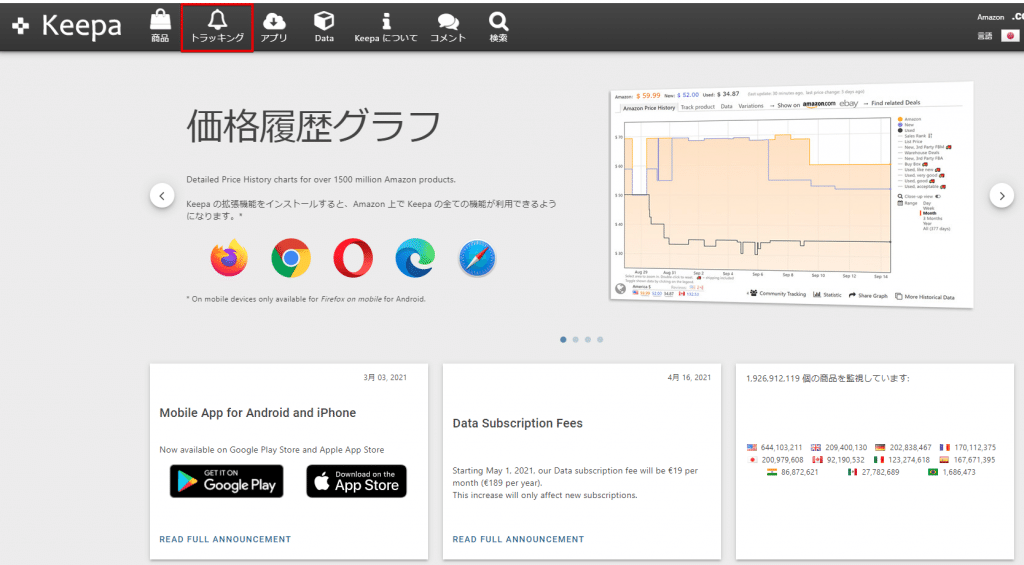The image size is (1024, 565).
Task: Advance carousel with right arrow
Action: point(1001,196)
